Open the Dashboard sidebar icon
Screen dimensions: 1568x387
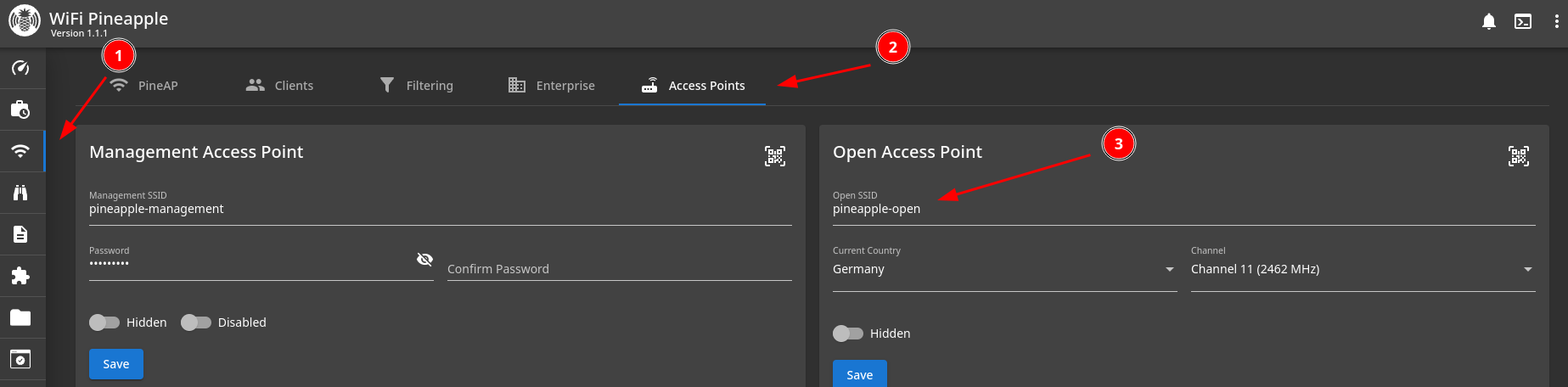coord(20,68)
